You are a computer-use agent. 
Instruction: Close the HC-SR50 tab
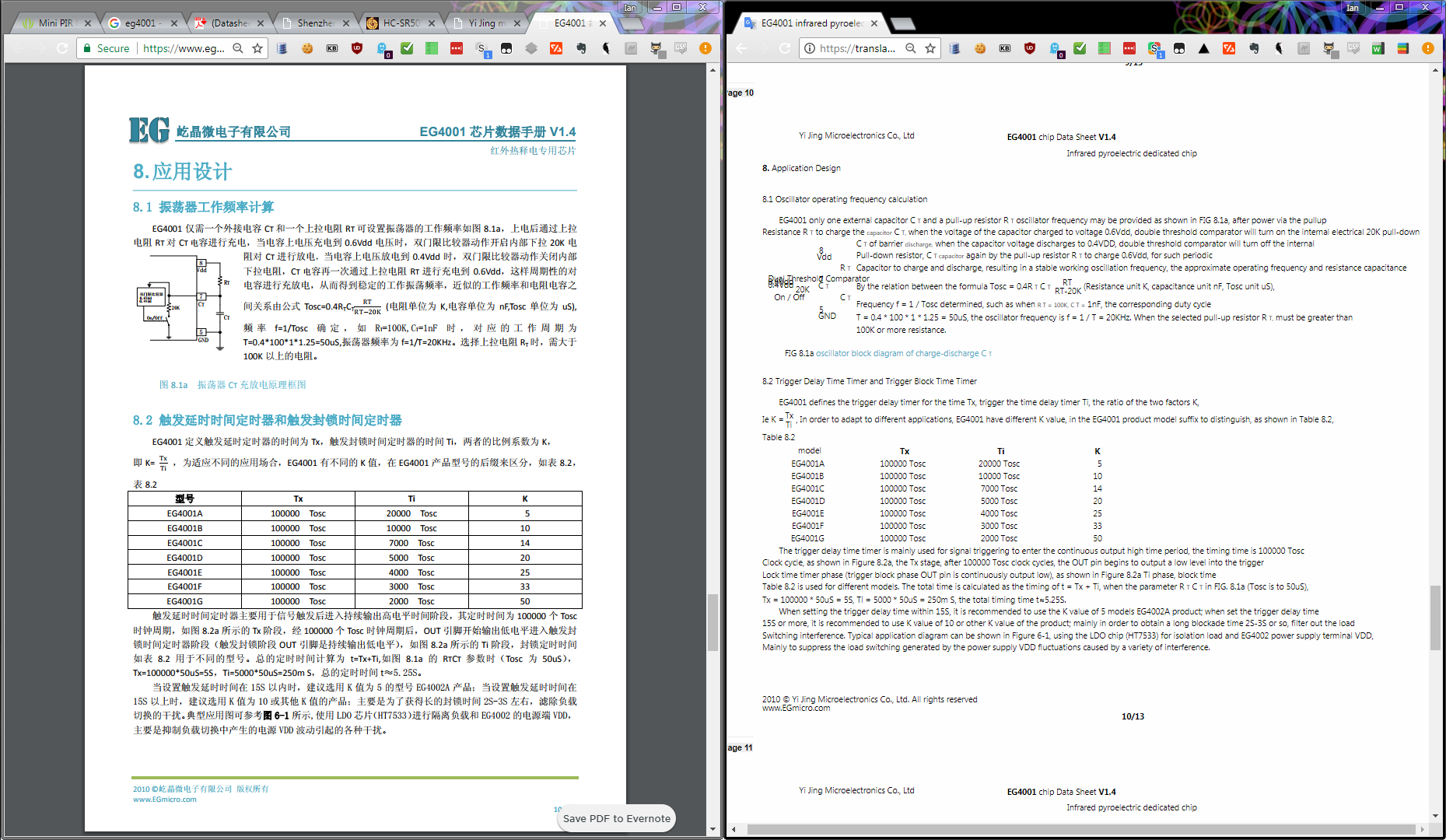point(432,23)
